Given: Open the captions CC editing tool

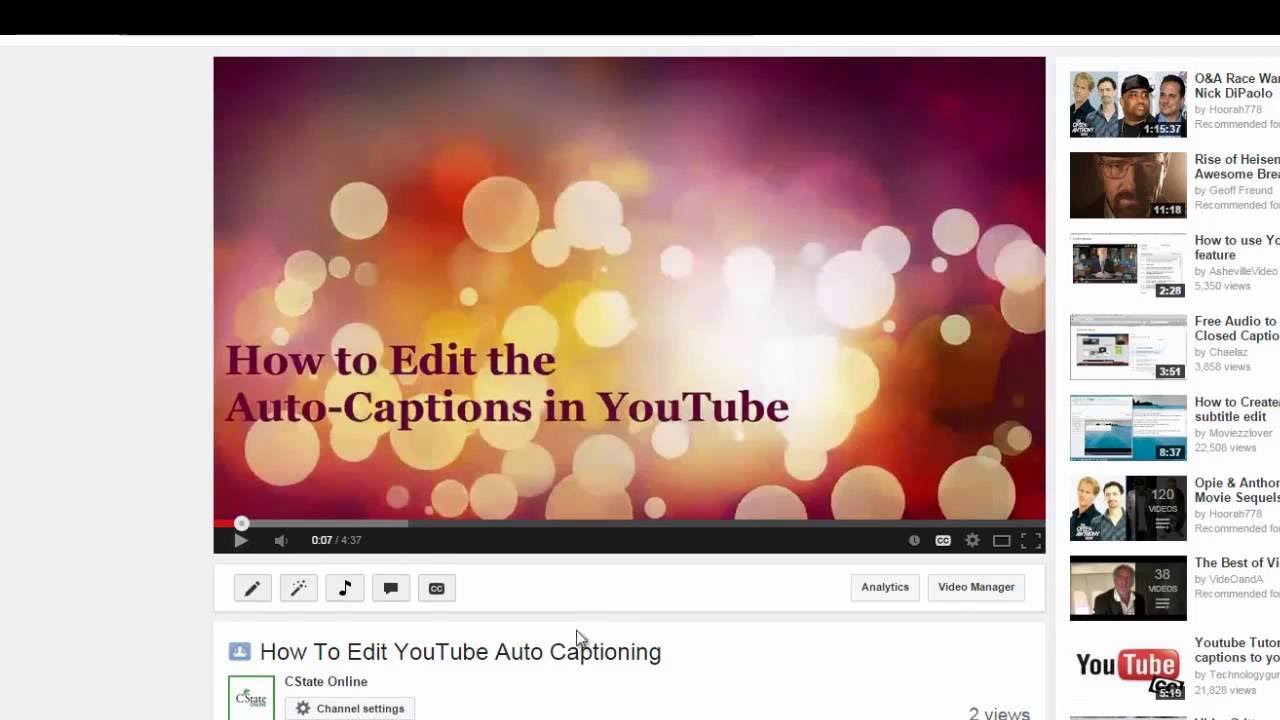Looking at the screenshot, I should tap(436, 588).
